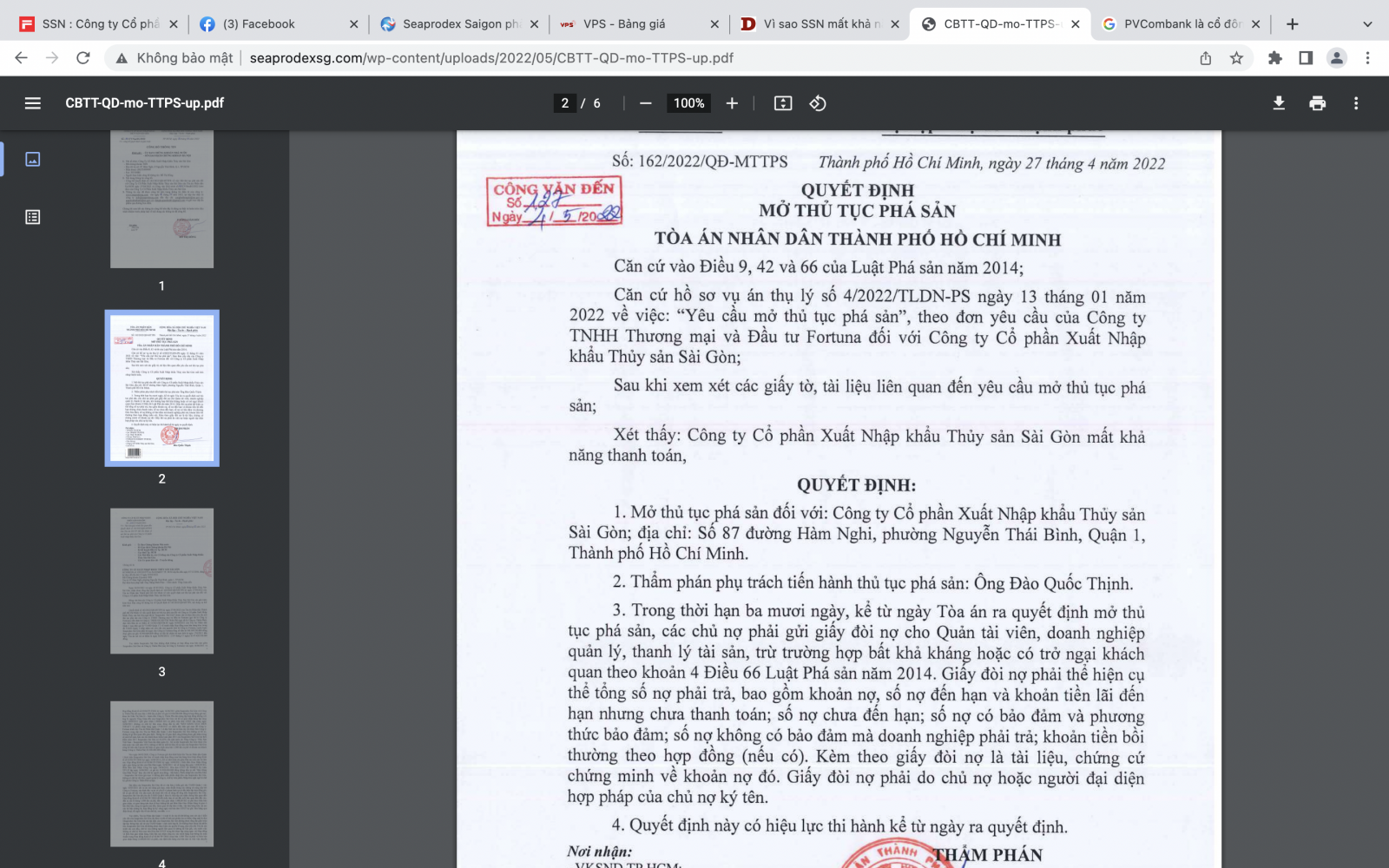Open page 1 thumbnail
1389x868 pixels.
pos(161,199)
